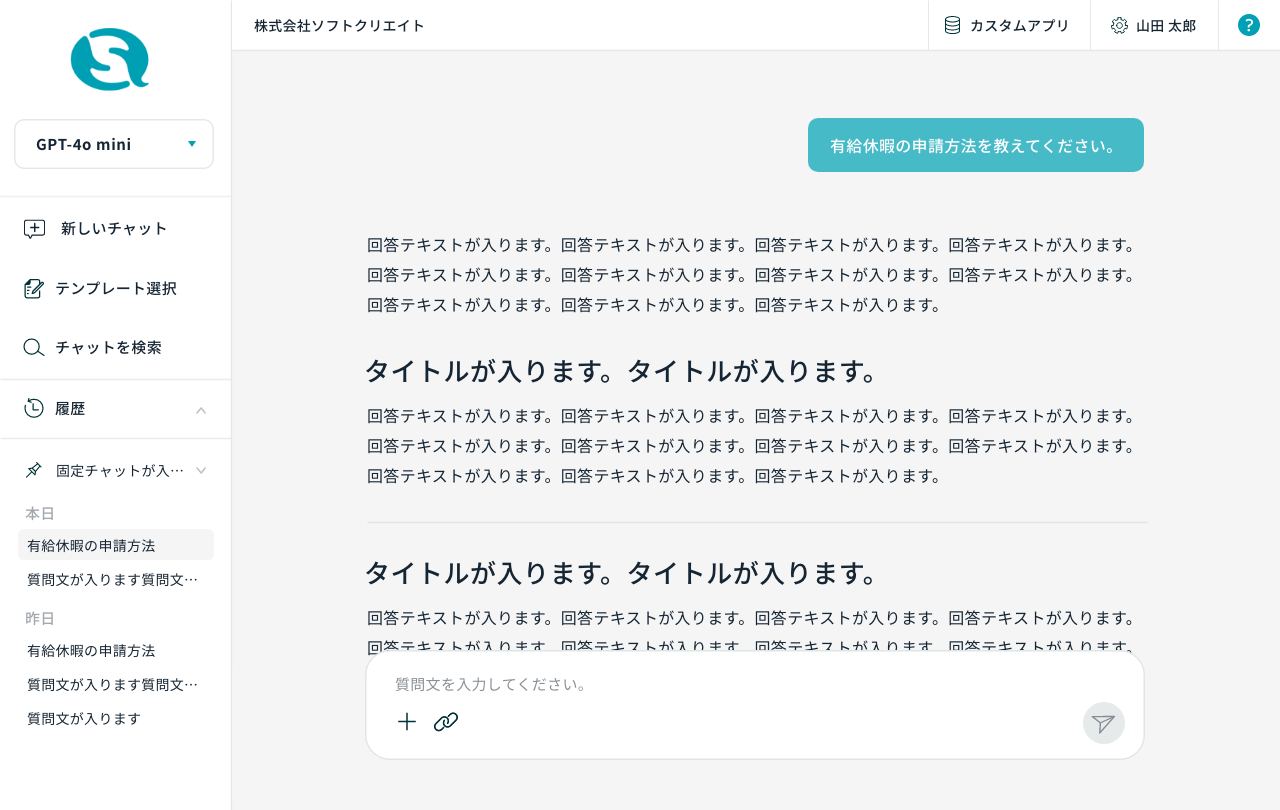
Task: Click the history clock icon
Action: point(34,408)
